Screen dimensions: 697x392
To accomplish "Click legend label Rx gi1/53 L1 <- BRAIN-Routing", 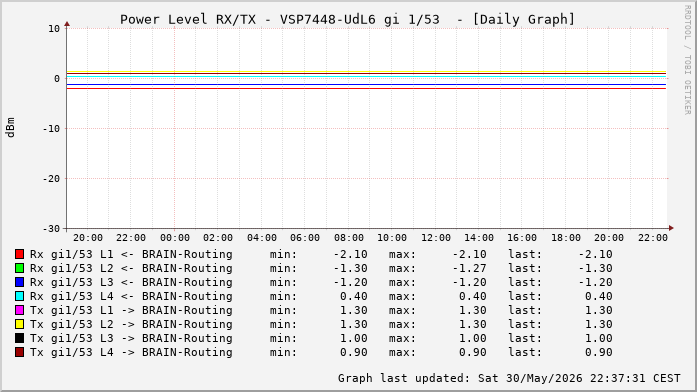I will click(x=131, y=254).
